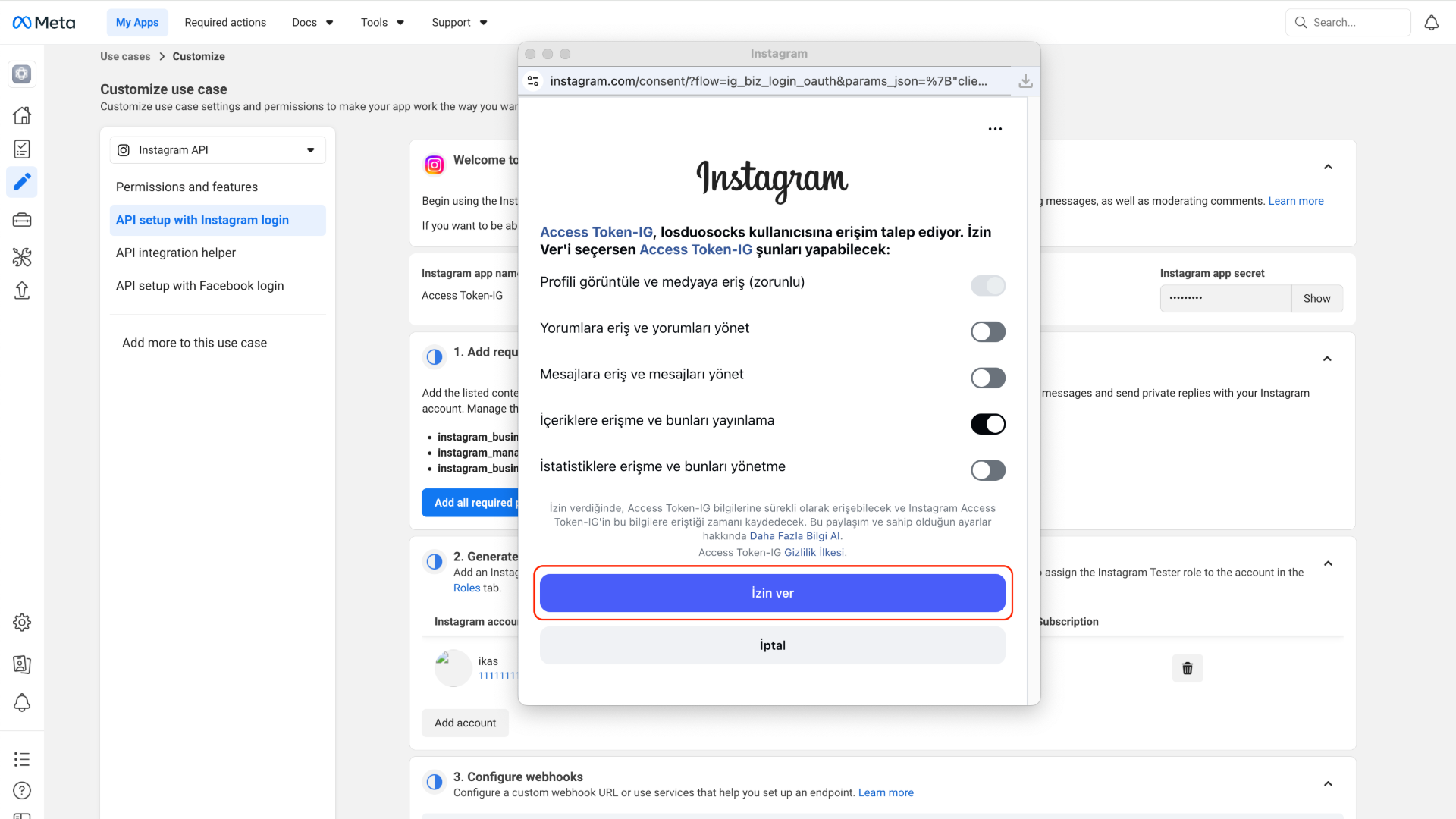Select API setup with Facebook login
Screen dimensions: 1456x819
click(218, 286)
